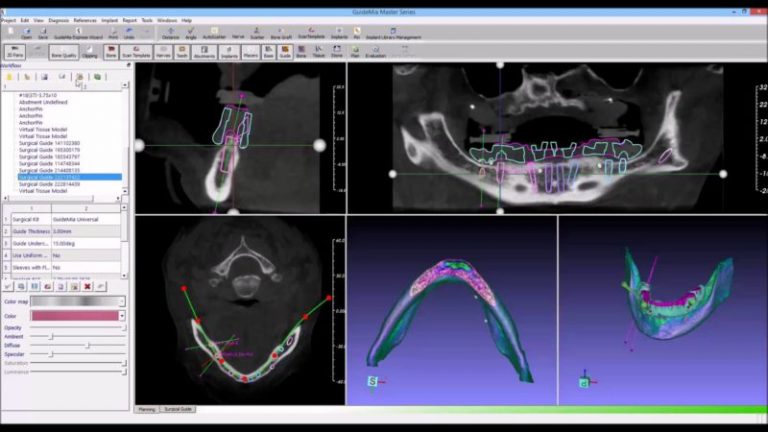Viewport: 768px width, 432px height.
Task: Open the Nerve tracing tool
Action: (238, 33)
